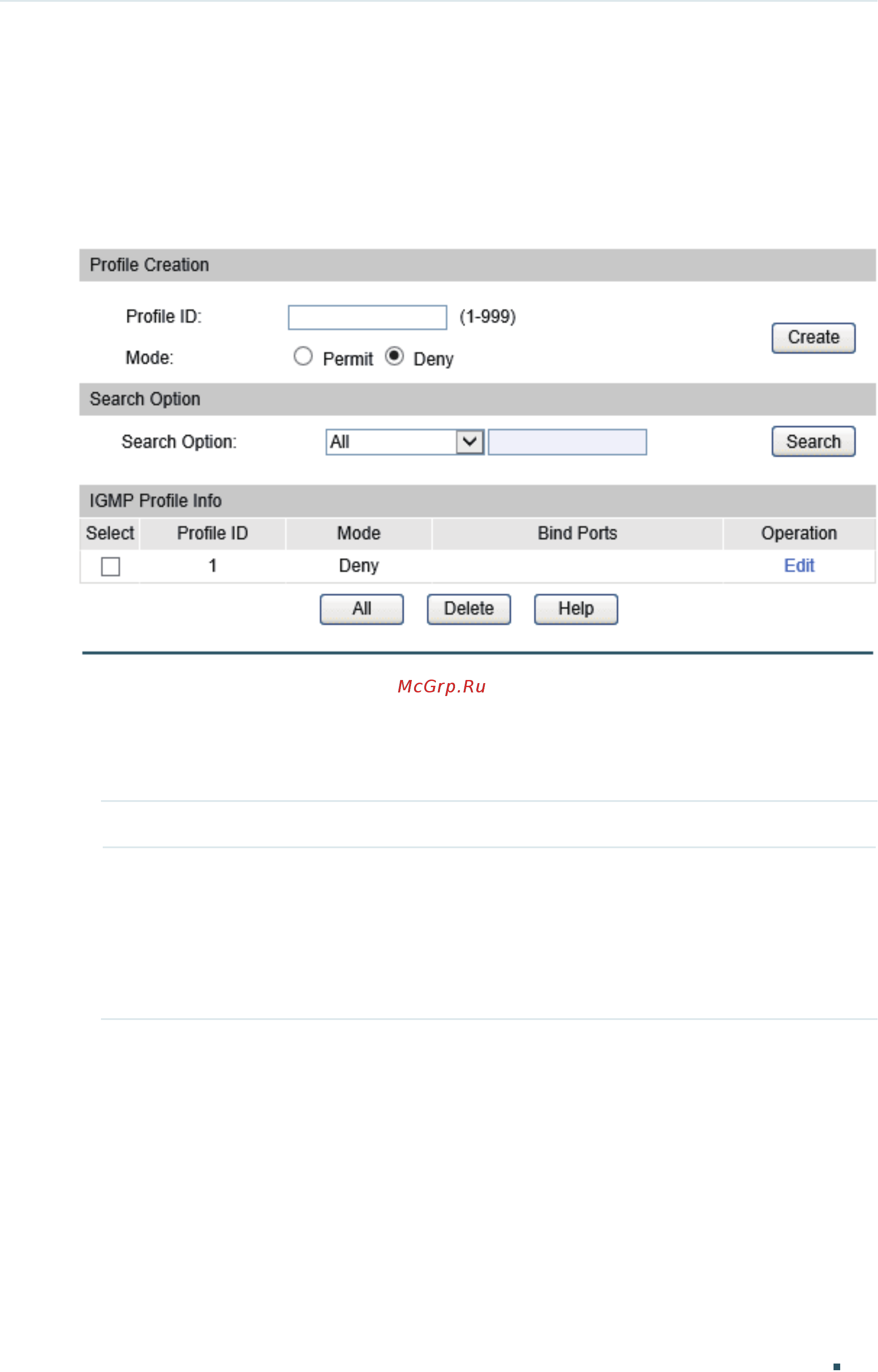Click the search text field beside the dropdown
The height and width of the screenshot is (1372, 878).
pyautogui.click(x=568, y=442)
